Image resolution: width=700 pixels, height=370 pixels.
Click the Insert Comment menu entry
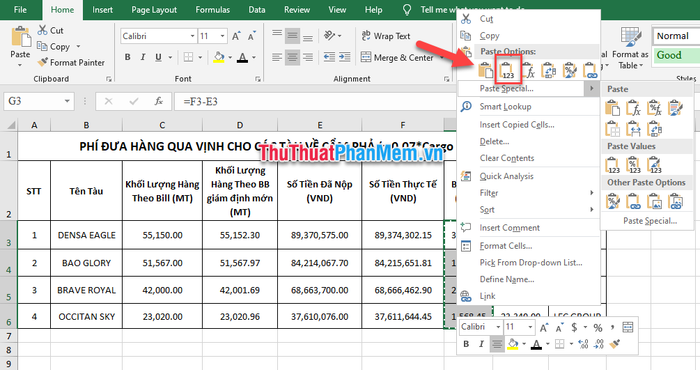pyautogui.click(x=509, y=228)
